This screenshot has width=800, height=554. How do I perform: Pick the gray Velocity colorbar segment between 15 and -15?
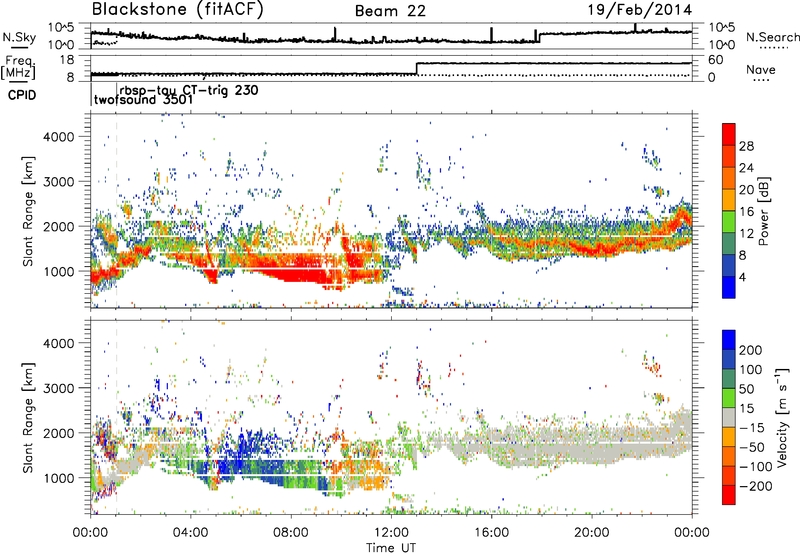(x=729, y=417)
